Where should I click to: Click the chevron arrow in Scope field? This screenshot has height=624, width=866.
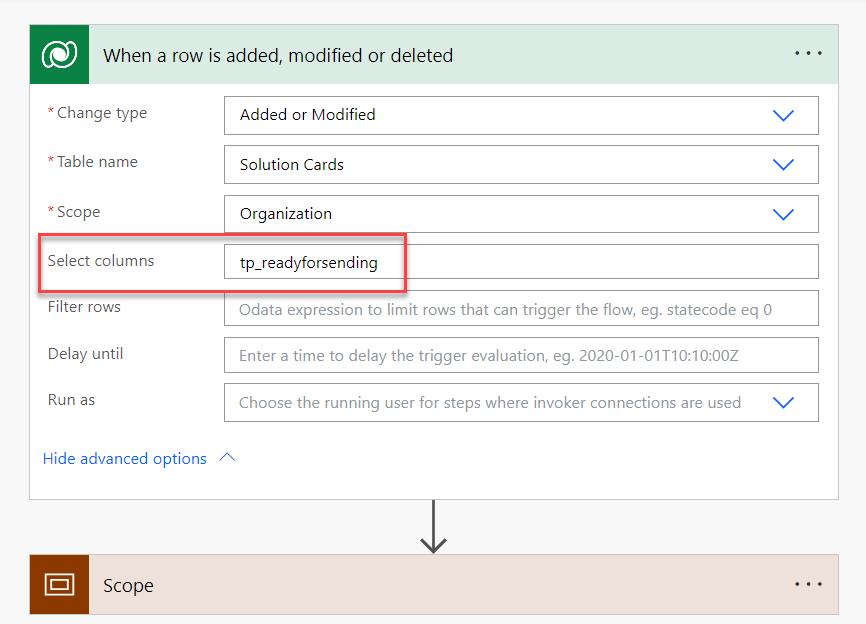tap(783, 214)
